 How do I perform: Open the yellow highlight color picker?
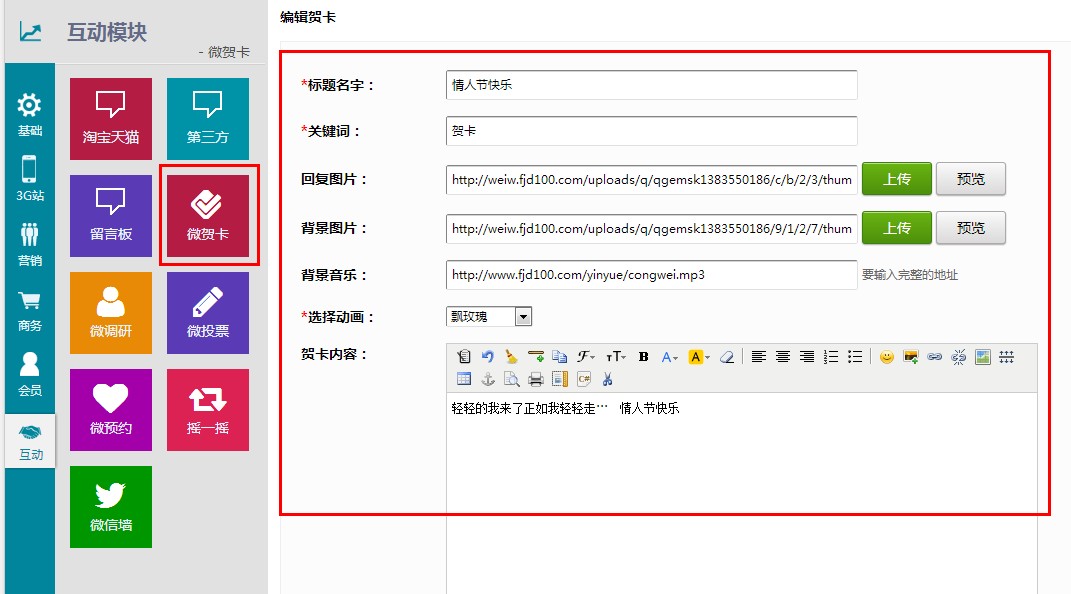[x=699, y=356]
